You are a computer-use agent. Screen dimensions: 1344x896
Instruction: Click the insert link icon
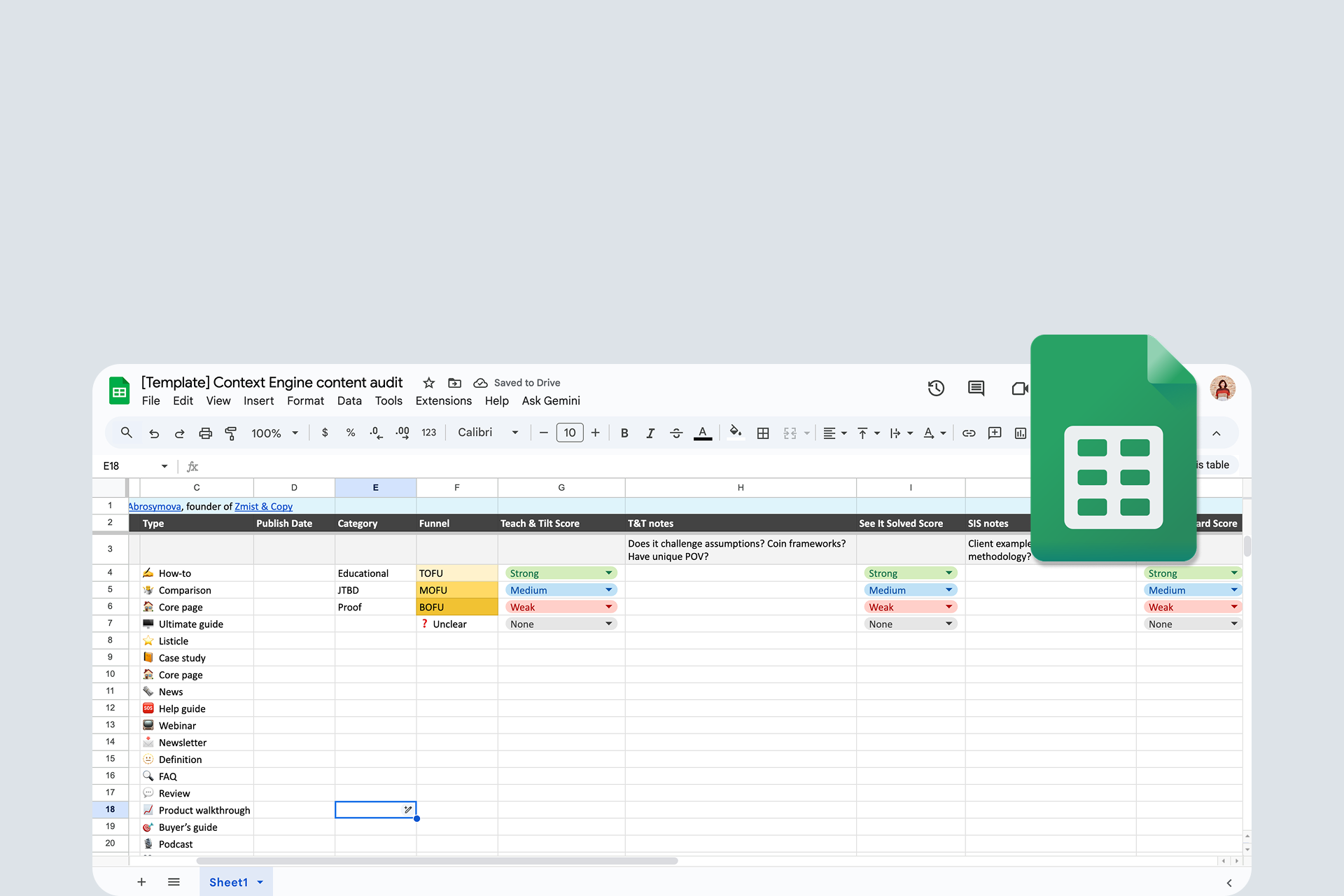pos(969,433)
